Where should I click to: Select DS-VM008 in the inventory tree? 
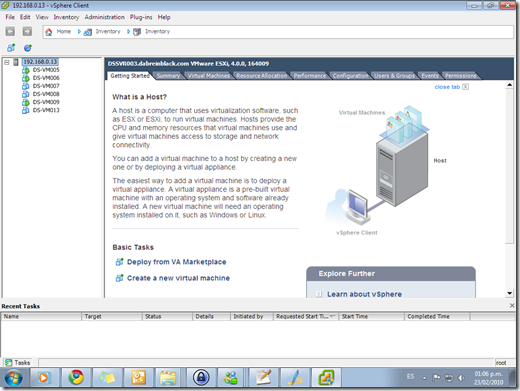(46, 94)
